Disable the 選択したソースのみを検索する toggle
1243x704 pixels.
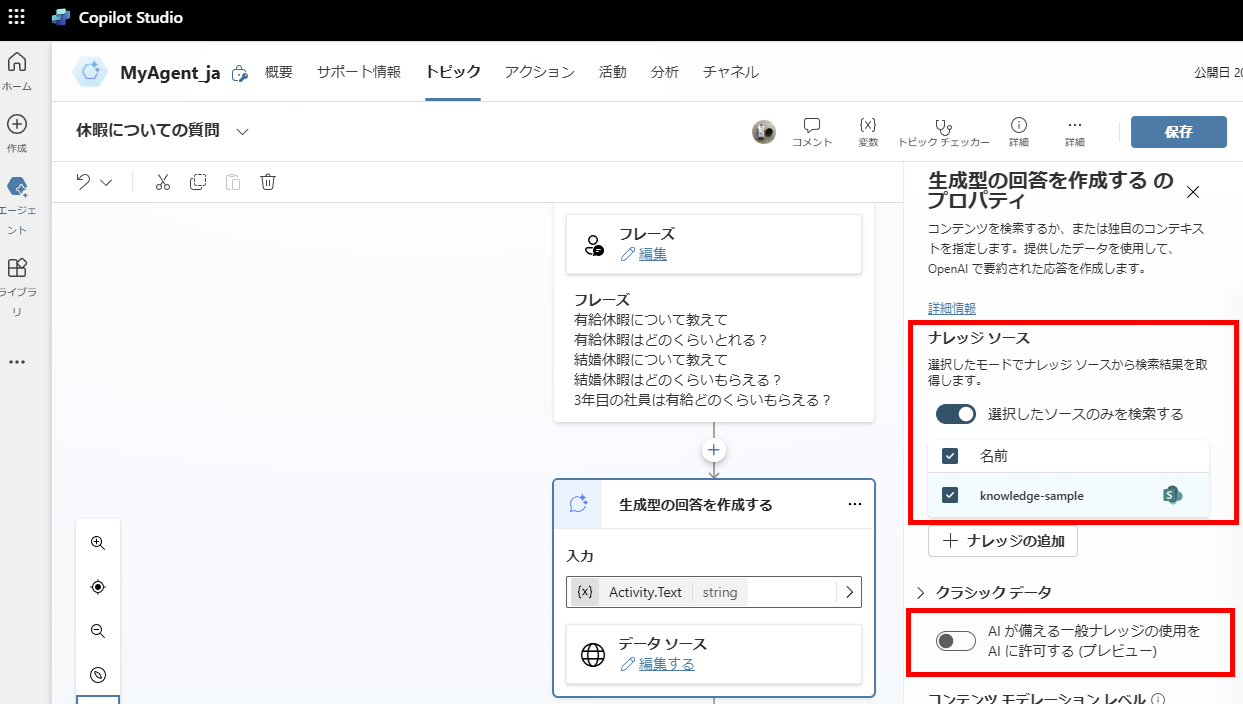point(955,413)
